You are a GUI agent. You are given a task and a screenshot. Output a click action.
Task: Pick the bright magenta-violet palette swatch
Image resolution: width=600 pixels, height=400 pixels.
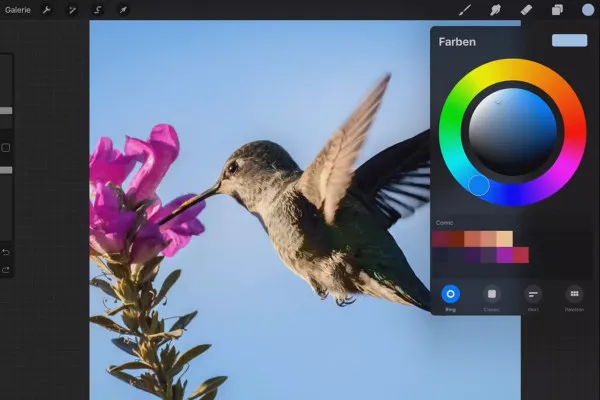coord(504,255)
